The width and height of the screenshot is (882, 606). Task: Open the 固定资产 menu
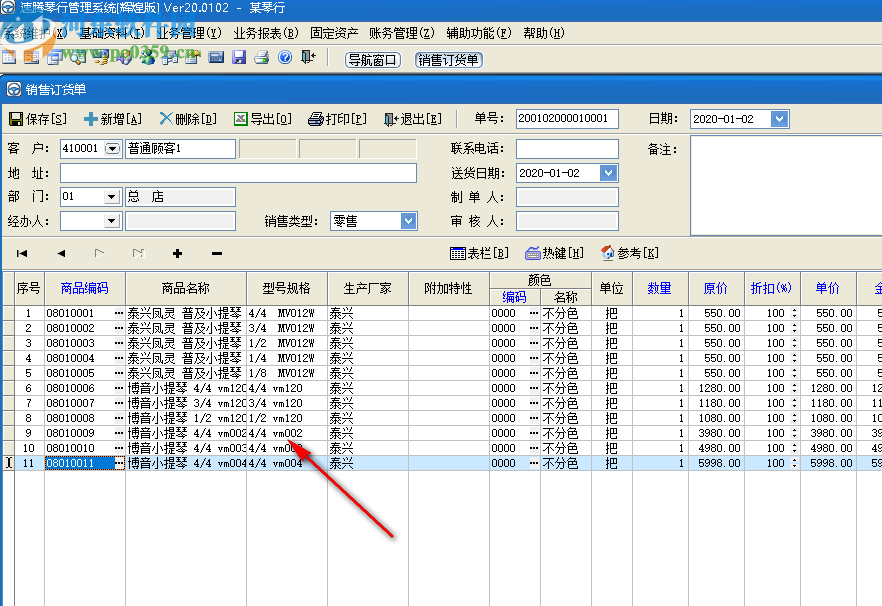[x=334, y=33]
